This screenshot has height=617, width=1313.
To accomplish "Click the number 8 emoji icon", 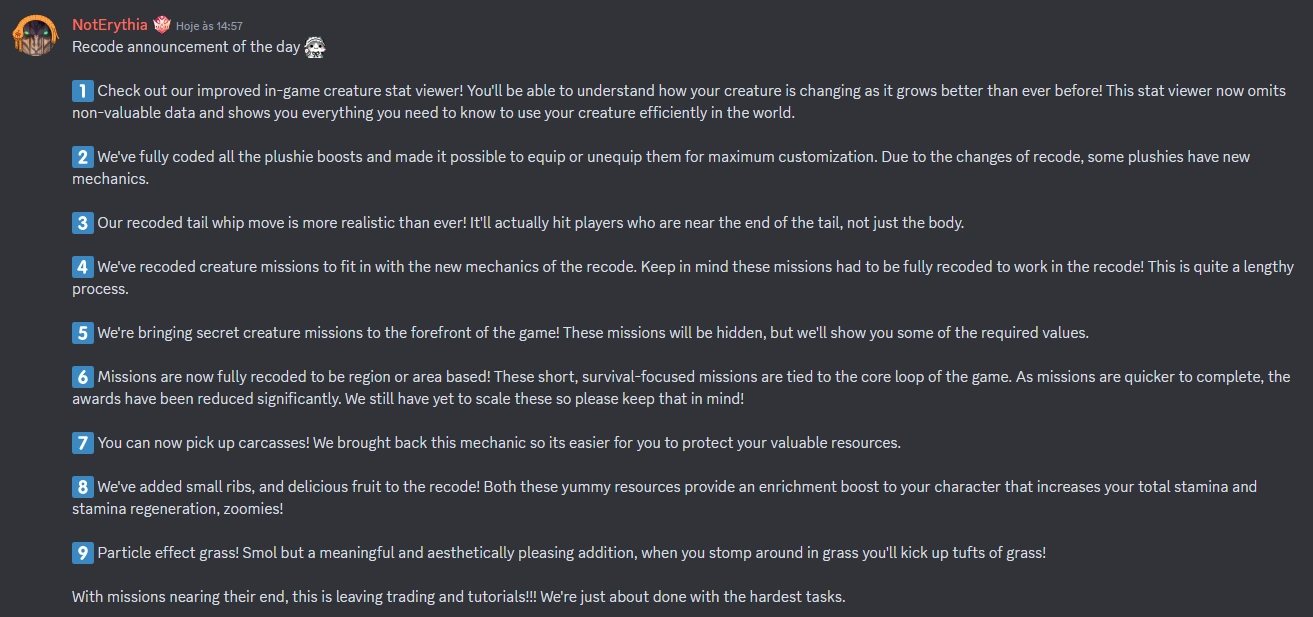I will [x=83, y=487].
